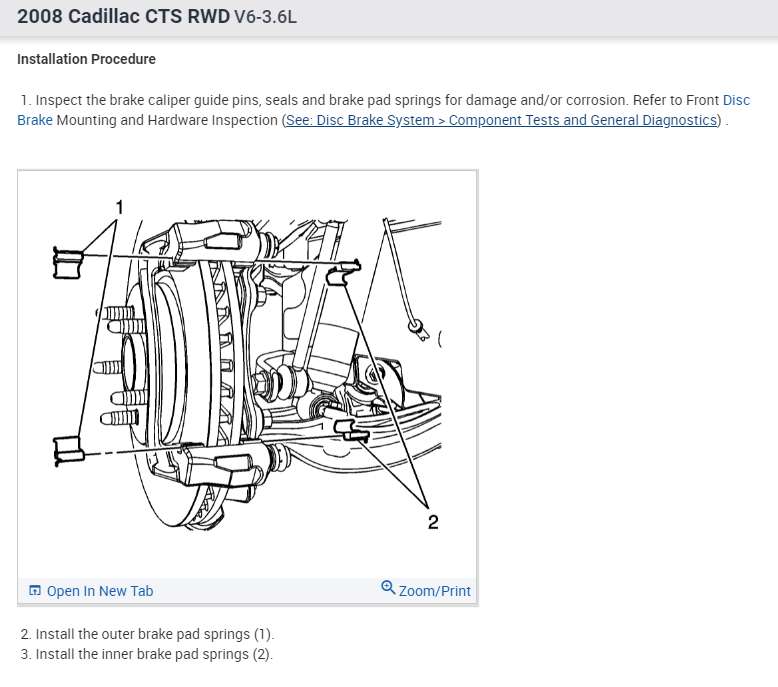Click step 'Install the outer brake pad springs (1).'

[147, 634]
